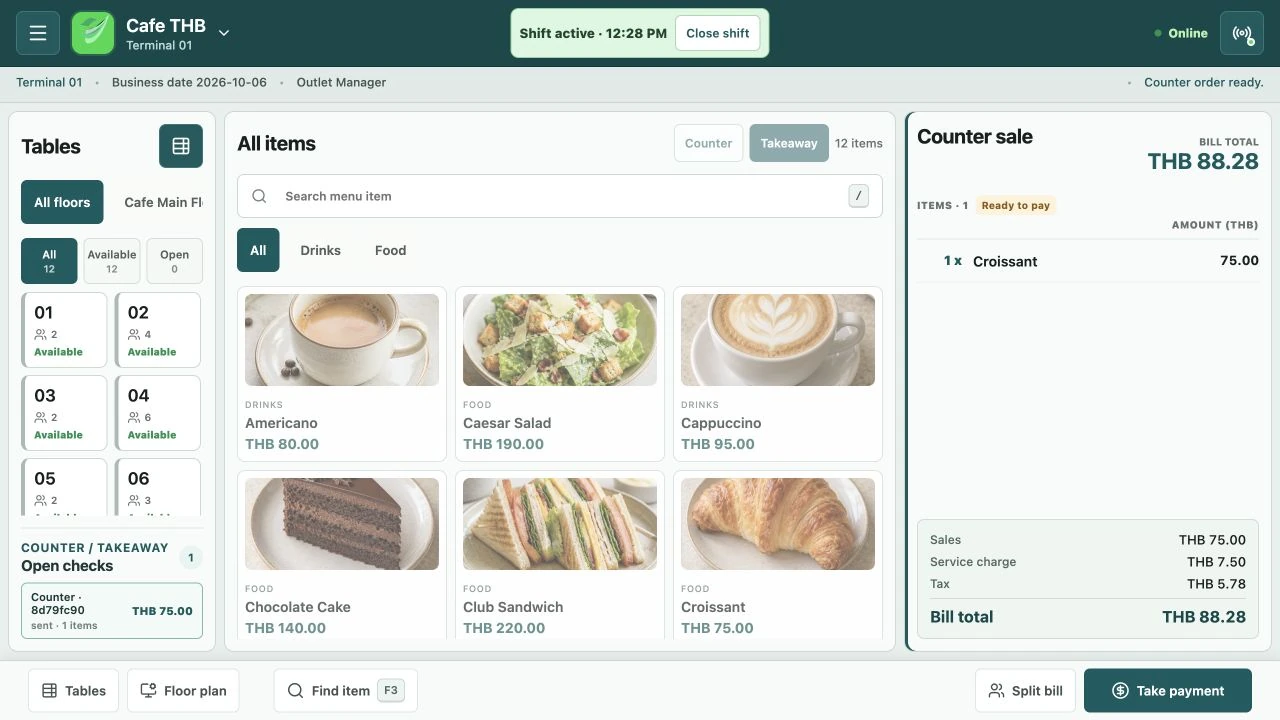Select the All floors tab

point(62,202)
